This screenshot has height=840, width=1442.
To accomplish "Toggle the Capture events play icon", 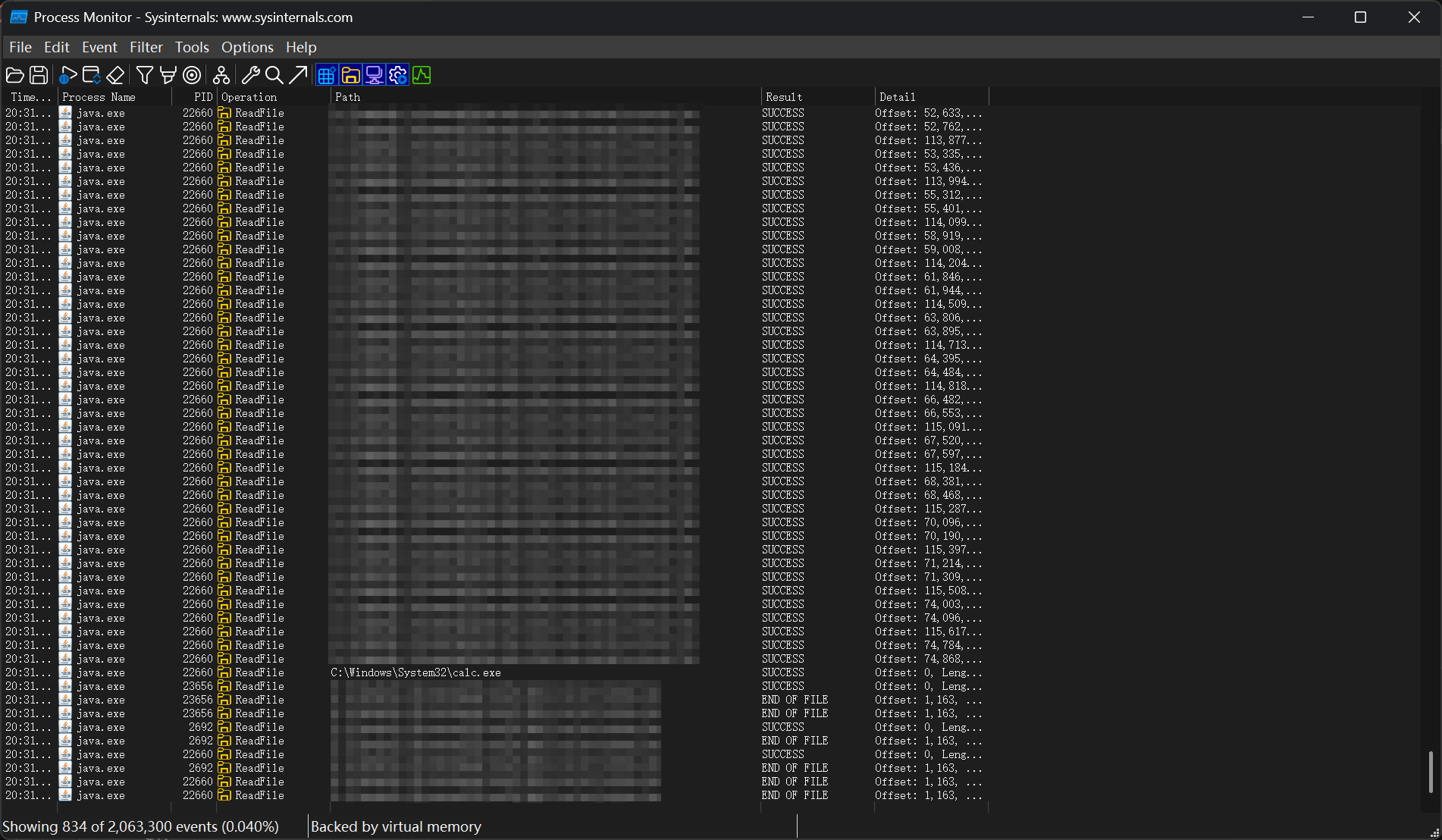I will 67,75.
